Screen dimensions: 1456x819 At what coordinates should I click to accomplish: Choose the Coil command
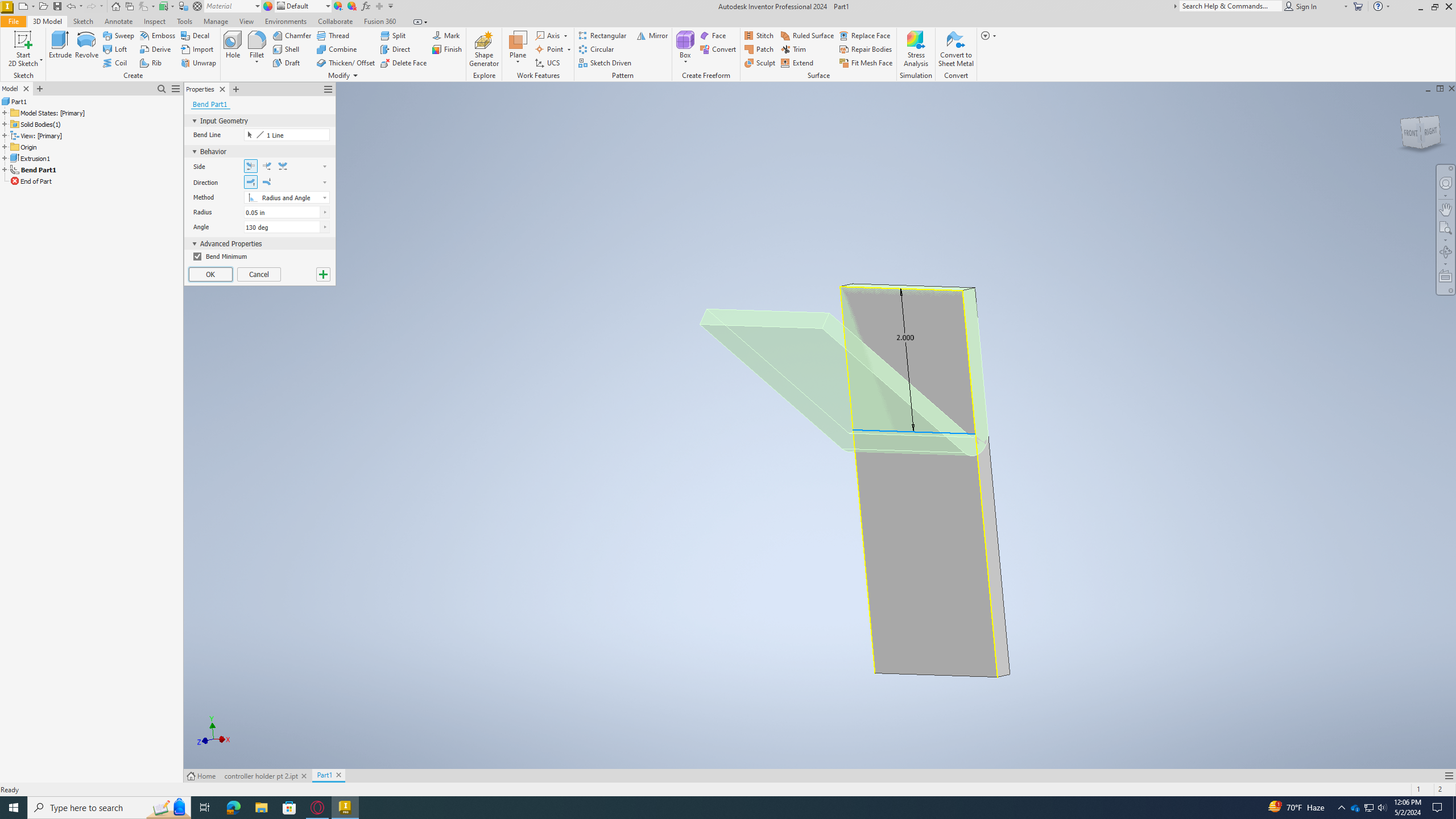115,63
